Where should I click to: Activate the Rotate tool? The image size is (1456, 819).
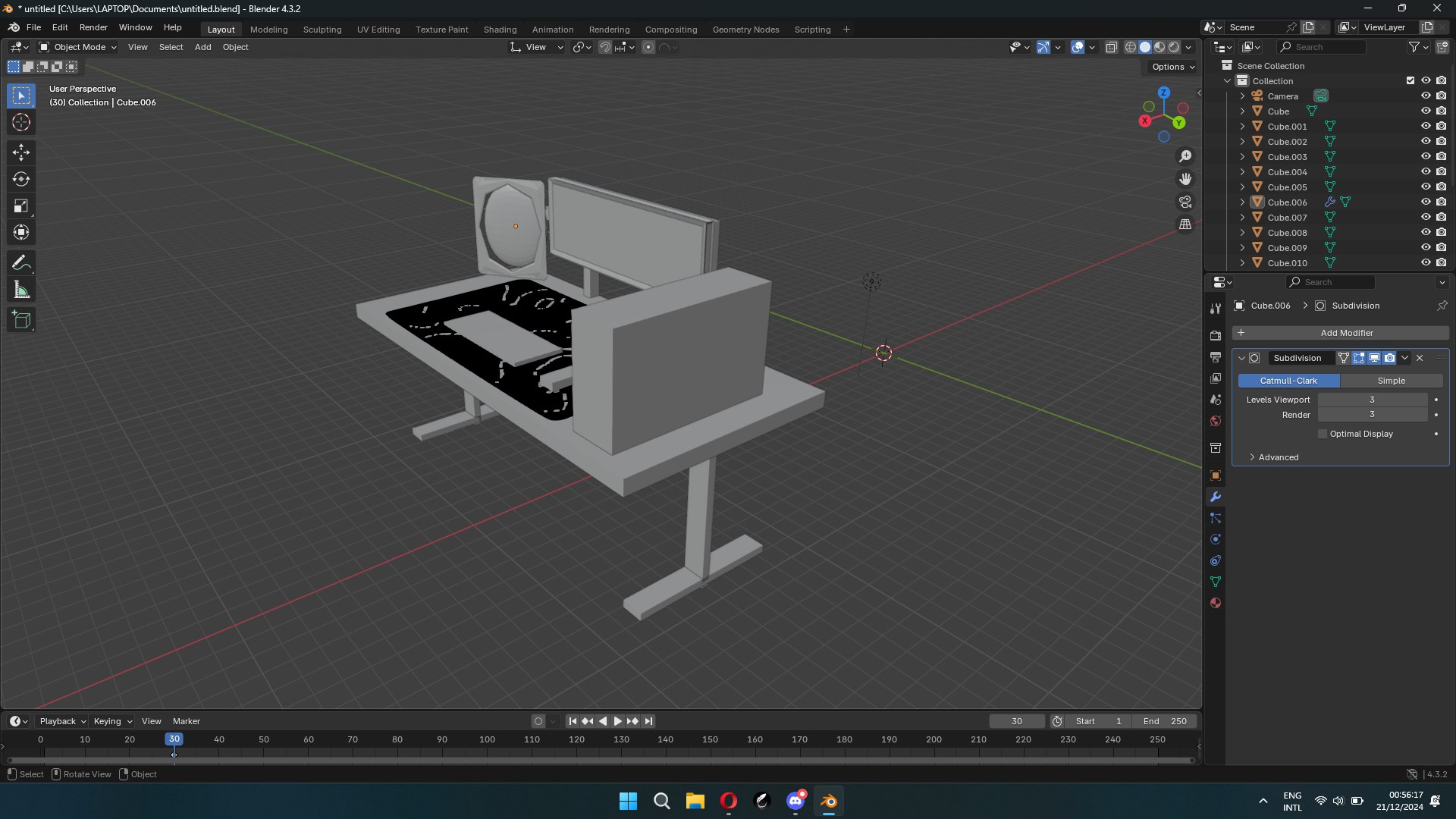21,179
